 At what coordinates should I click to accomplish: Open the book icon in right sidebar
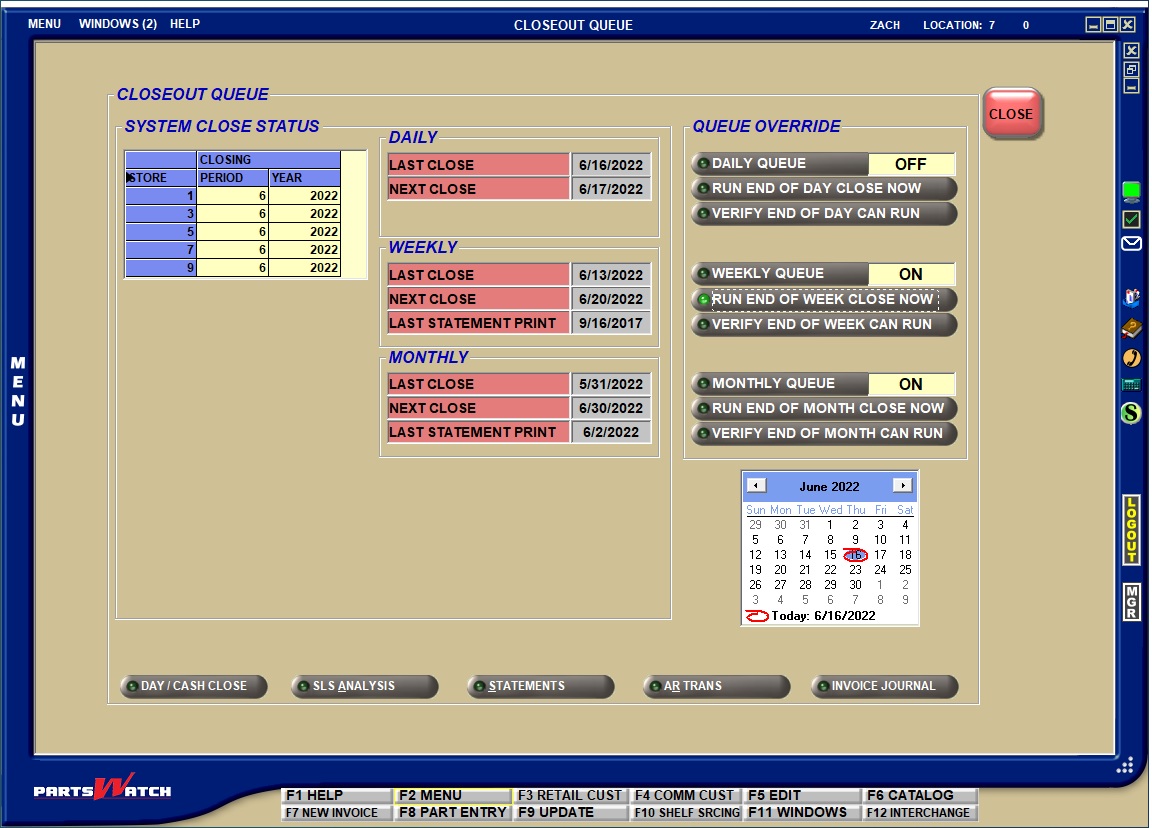pos(1131,328)
